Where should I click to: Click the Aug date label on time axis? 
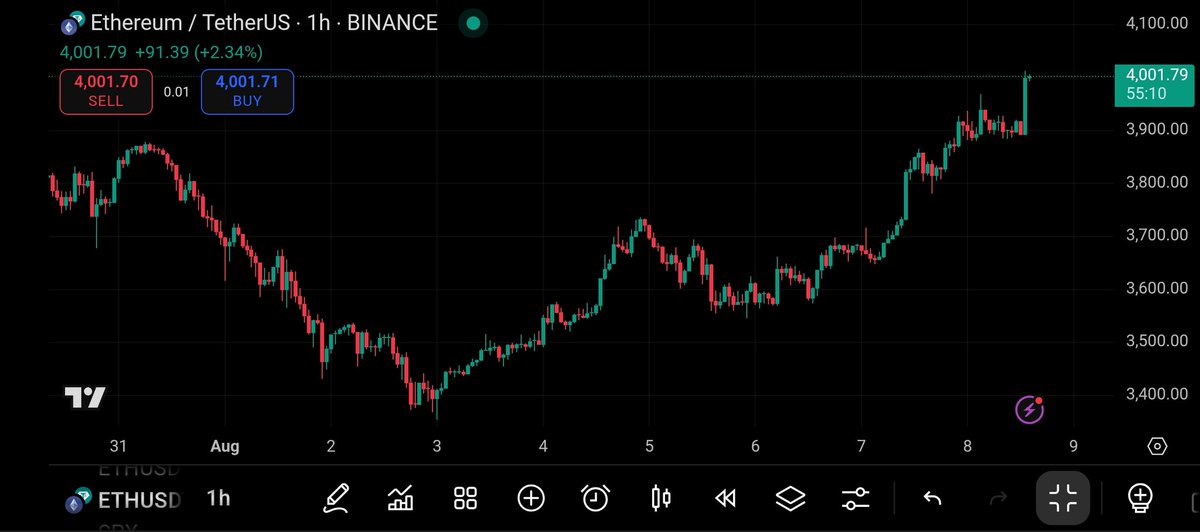click(x=225, y=446)
